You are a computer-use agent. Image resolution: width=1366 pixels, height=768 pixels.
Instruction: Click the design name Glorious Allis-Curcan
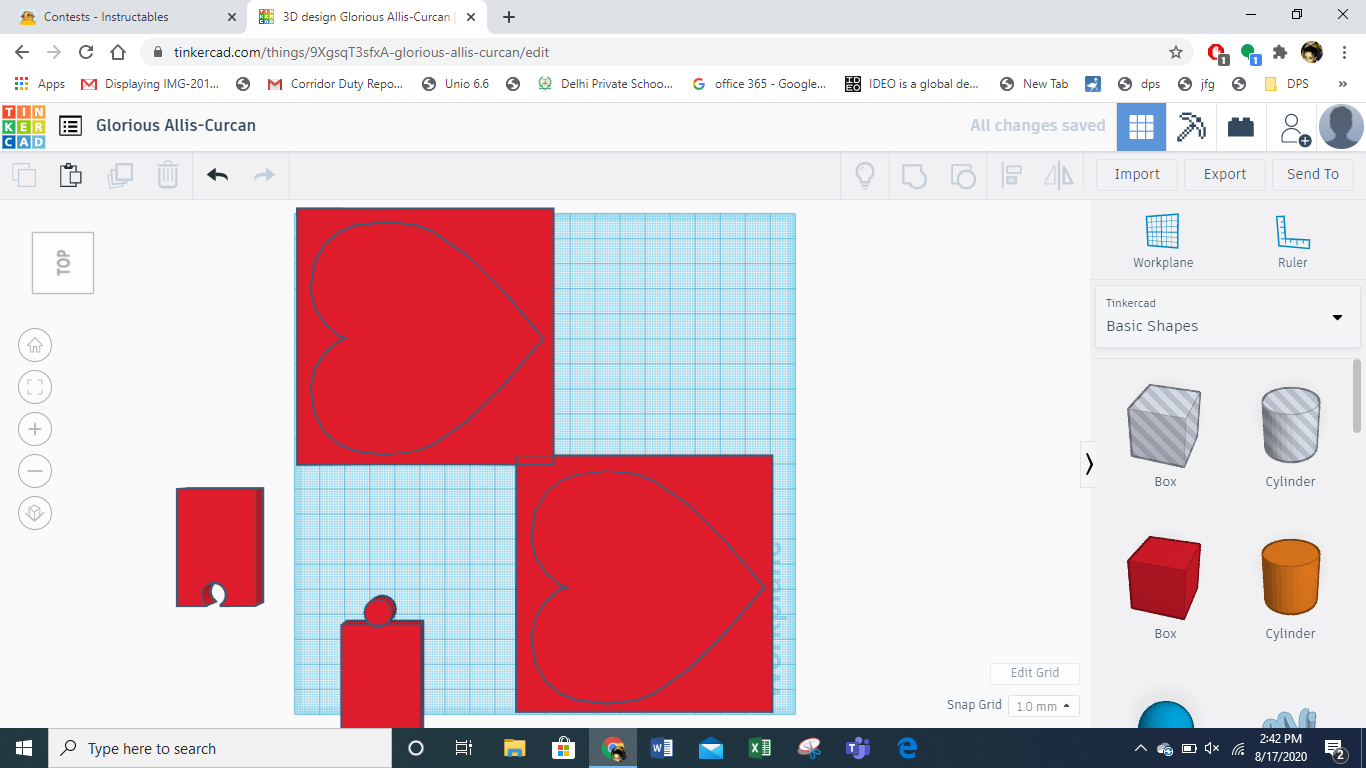[176, 126]
